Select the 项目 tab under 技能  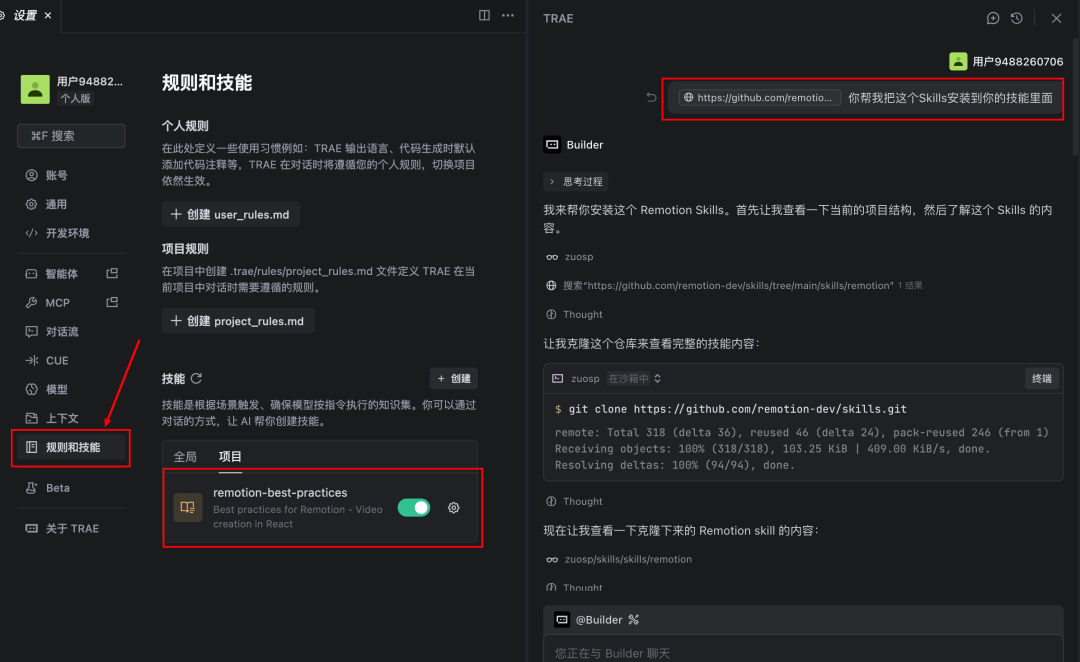point(230,456)
